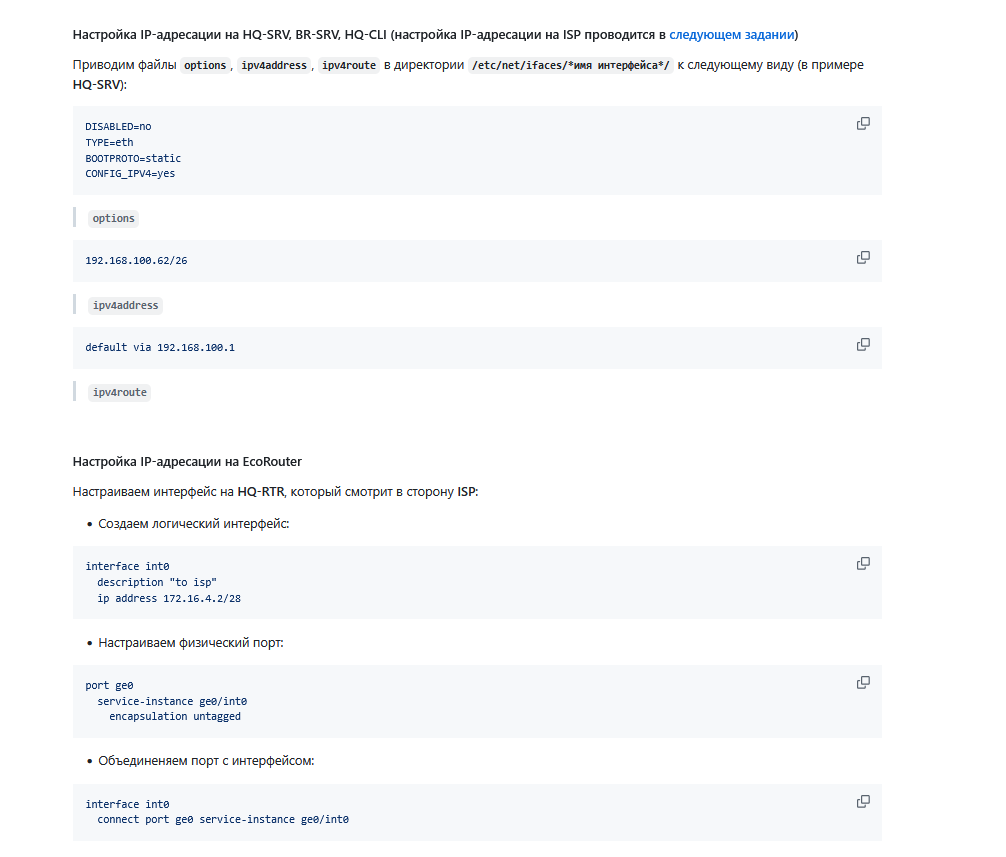Click the inline ipv4address code in intro sentence
The width and height of the screenshot is (1006, 857).
pos(274,65)
